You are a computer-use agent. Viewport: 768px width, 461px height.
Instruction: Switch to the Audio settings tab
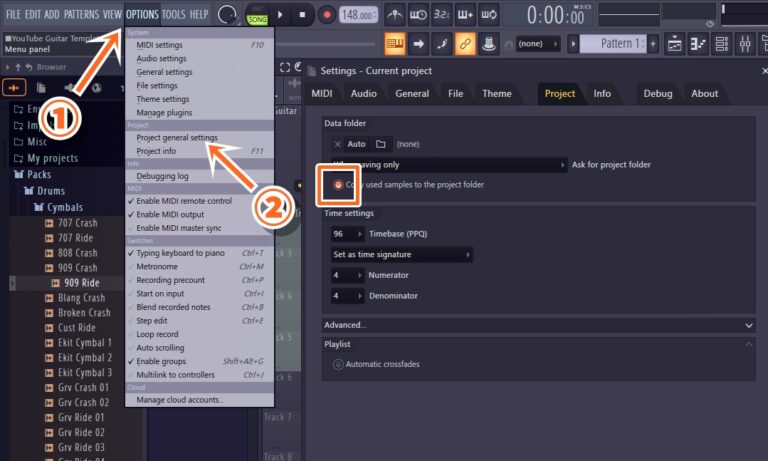point(364,93)
